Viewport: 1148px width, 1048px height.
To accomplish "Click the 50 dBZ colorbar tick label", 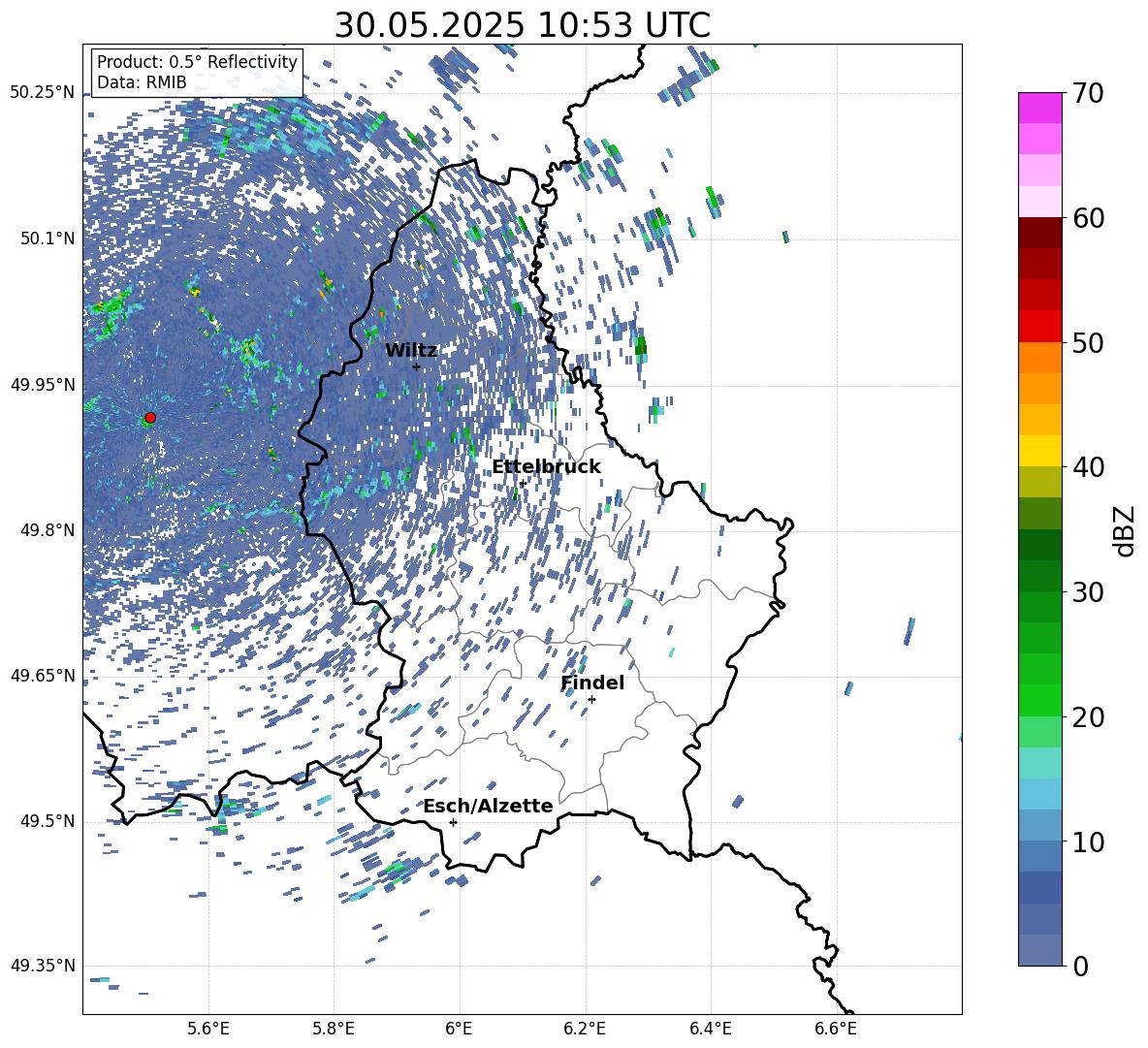I will click(x=1089, y=343).
